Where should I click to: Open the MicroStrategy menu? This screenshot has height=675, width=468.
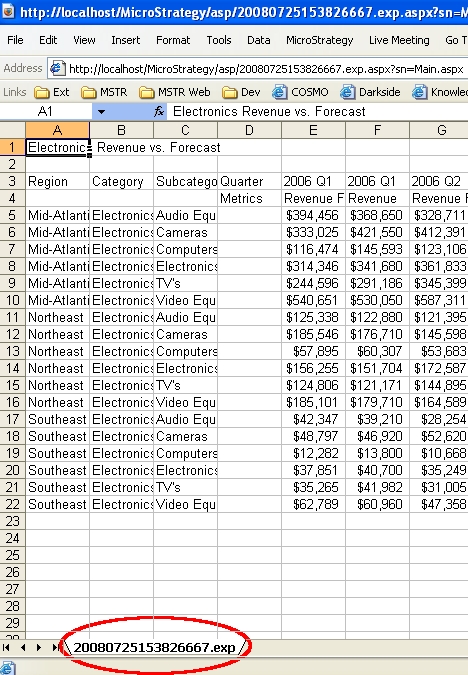[x=319, y=40]
